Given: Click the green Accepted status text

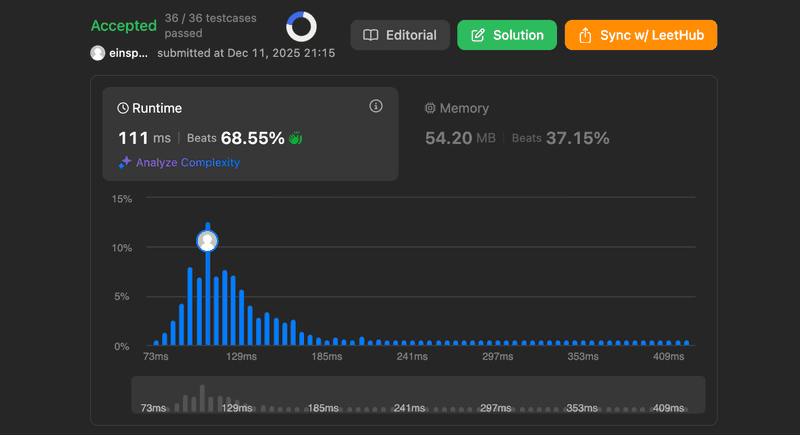Looking at the screenshot, I should click(123, 26).
